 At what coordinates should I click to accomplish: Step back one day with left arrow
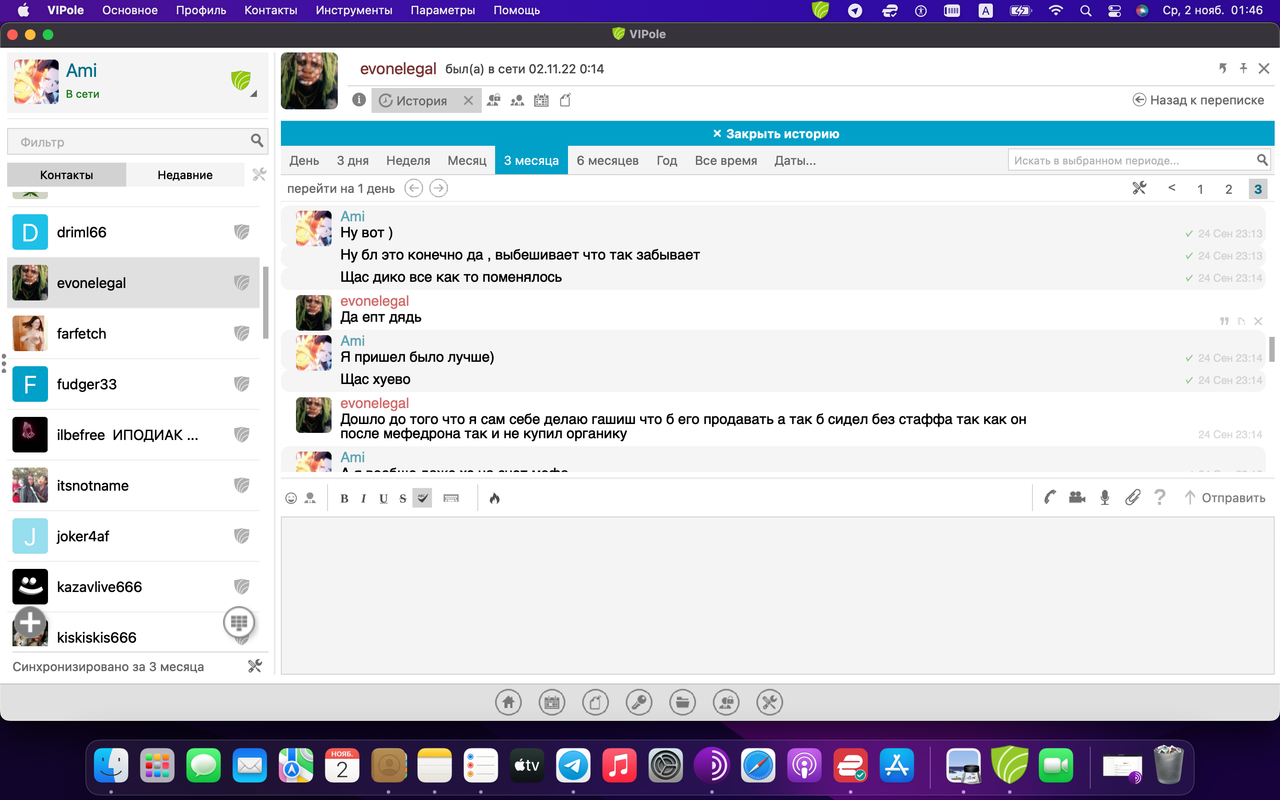pyautogui.click(x=413, y=188)
